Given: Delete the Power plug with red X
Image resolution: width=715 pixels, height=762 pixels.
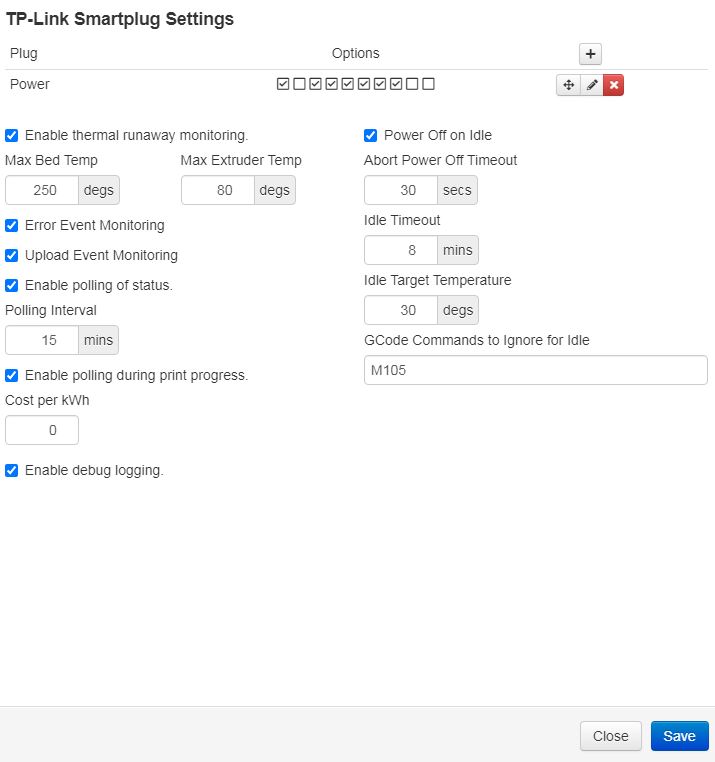Looking at the screenshot, I should coord(613,85).
